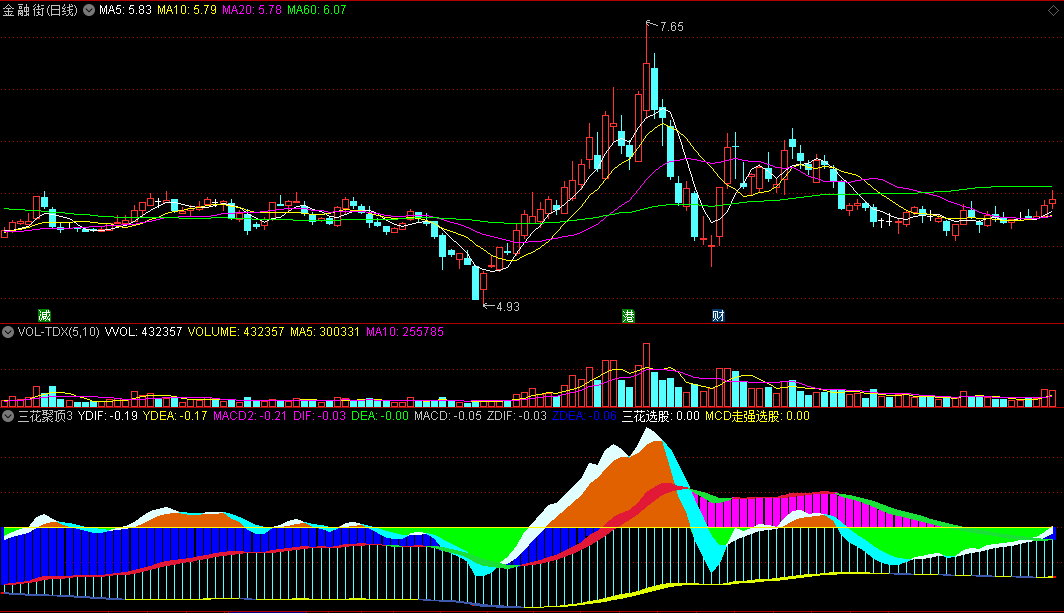This screenshot has width=1064, height=613.
Task: Click the MACD: -0.05 value
Action: click(x=448, y=416)
